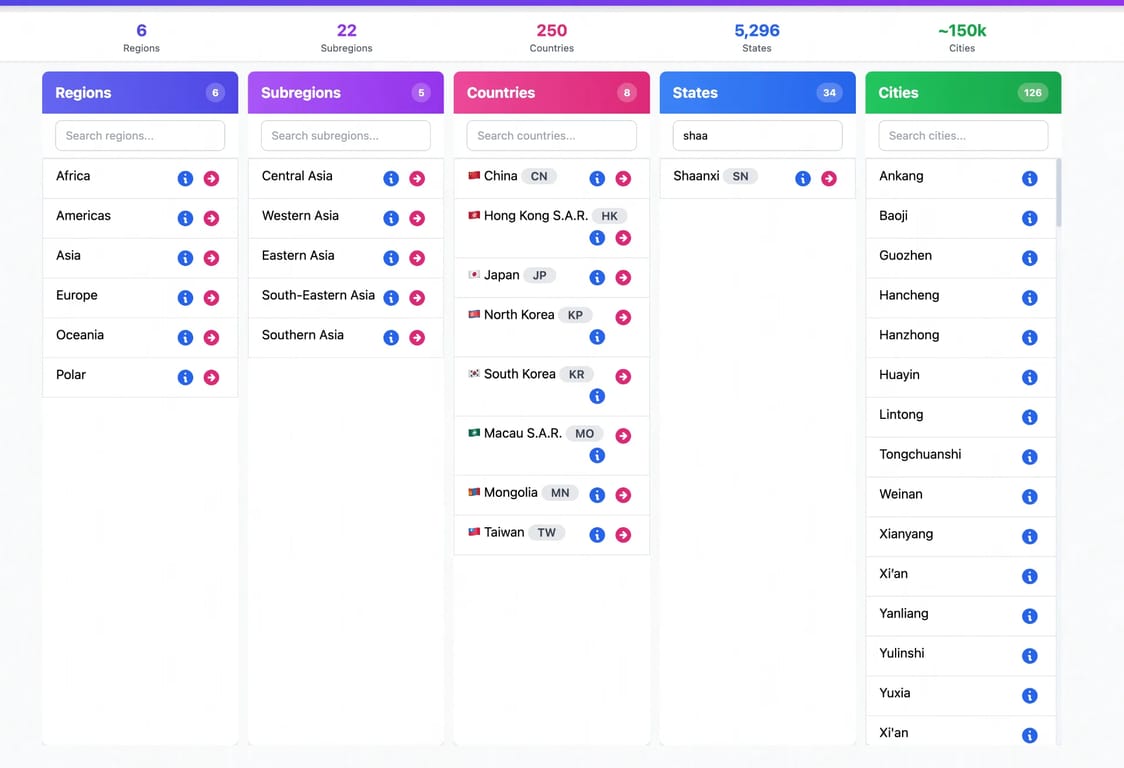This screenshot has width=1124, height=768.
Task: Open Taiwan arrow icon
Action: point(624,535)
